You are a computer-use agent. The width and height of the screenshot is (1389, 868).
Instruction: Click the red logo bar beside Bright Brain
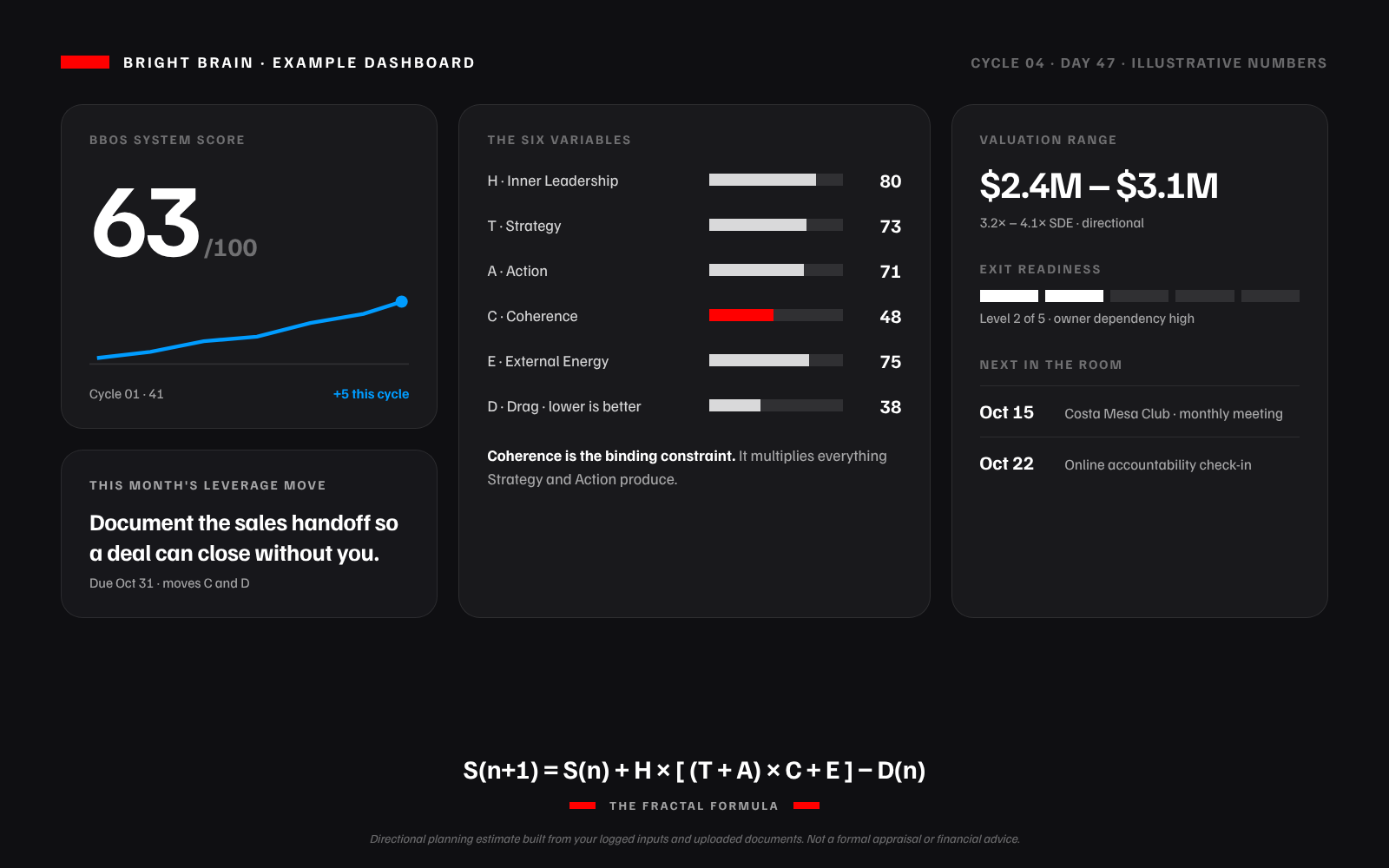pos(85,62)
